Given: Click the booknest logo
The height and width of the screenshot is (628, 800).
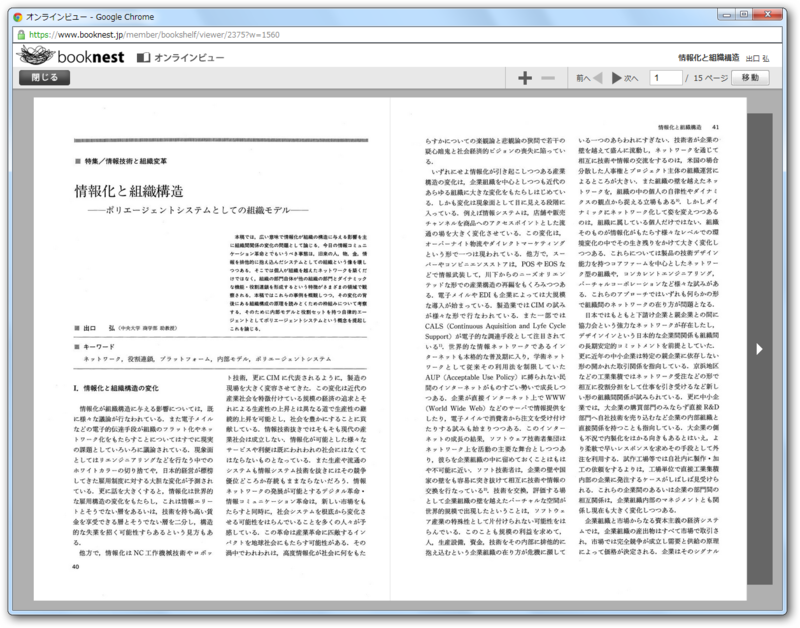Looking at the screenshot, I should (70, 56).
